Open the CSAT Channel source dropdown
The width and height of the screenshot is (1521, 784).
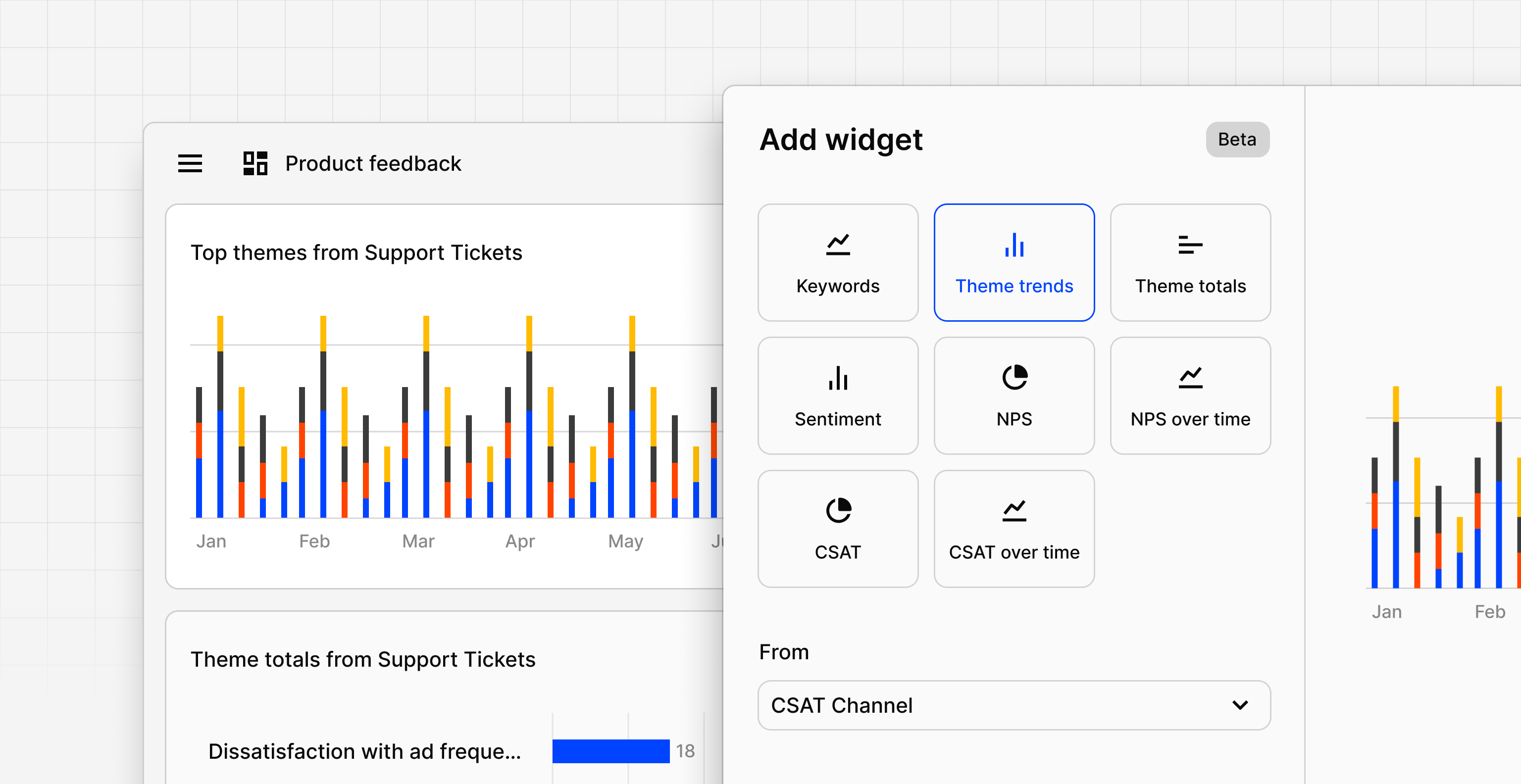click(1013, 705)
